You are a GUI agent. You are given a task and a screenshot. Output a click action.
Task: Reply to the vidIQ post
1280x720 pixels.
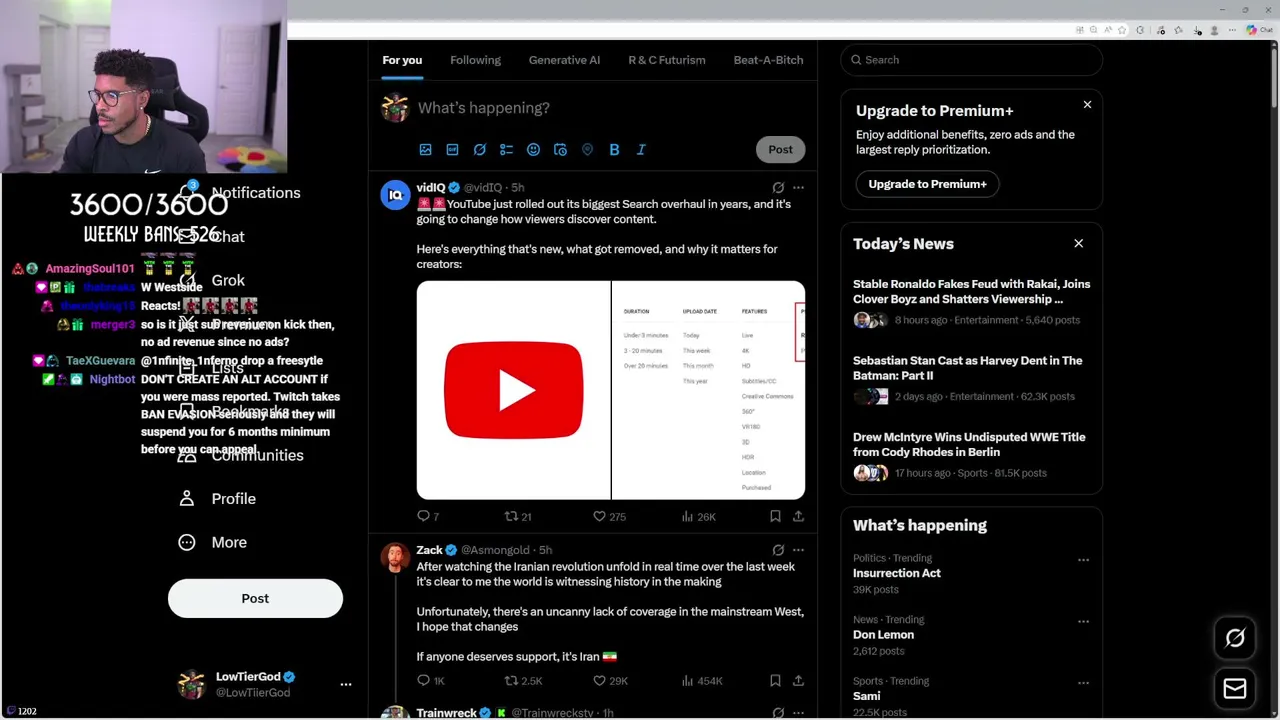click(427, 516)
